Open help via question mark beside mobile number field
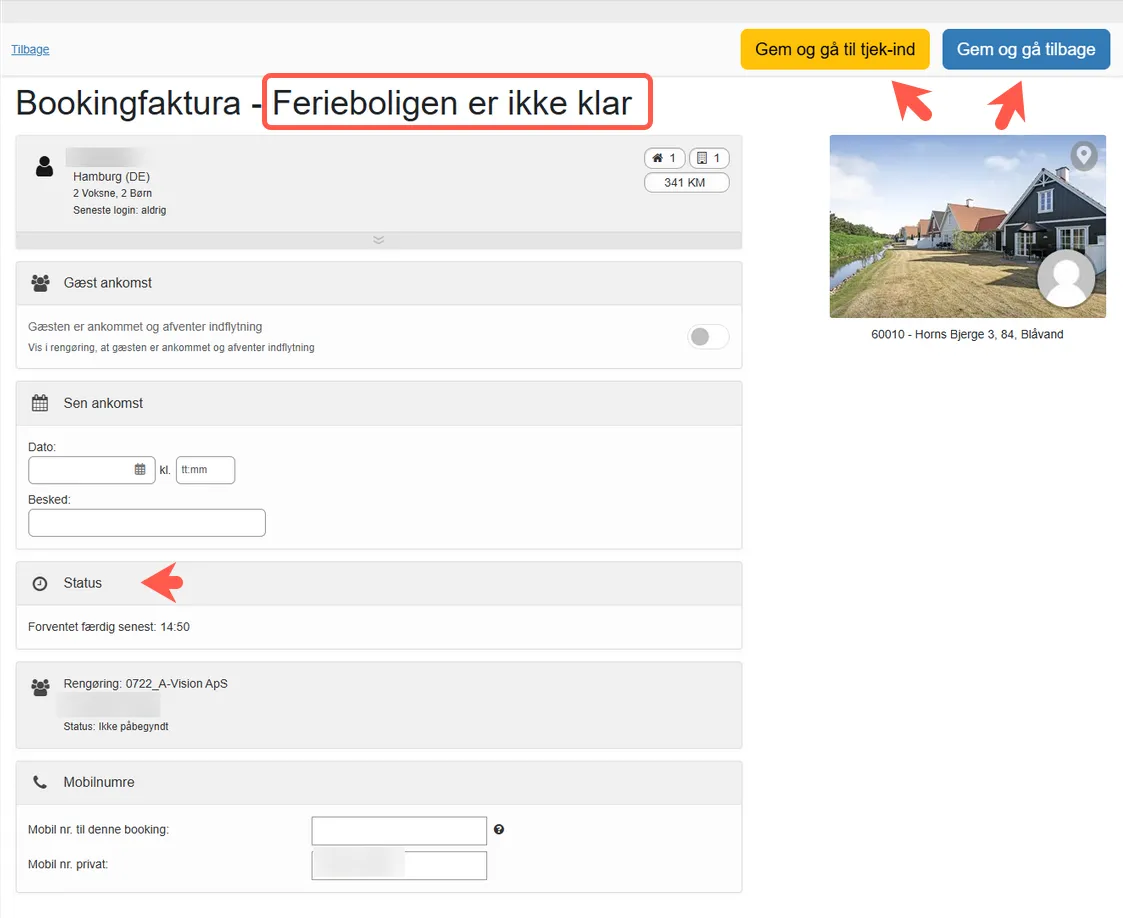 [x=499, y=829]
